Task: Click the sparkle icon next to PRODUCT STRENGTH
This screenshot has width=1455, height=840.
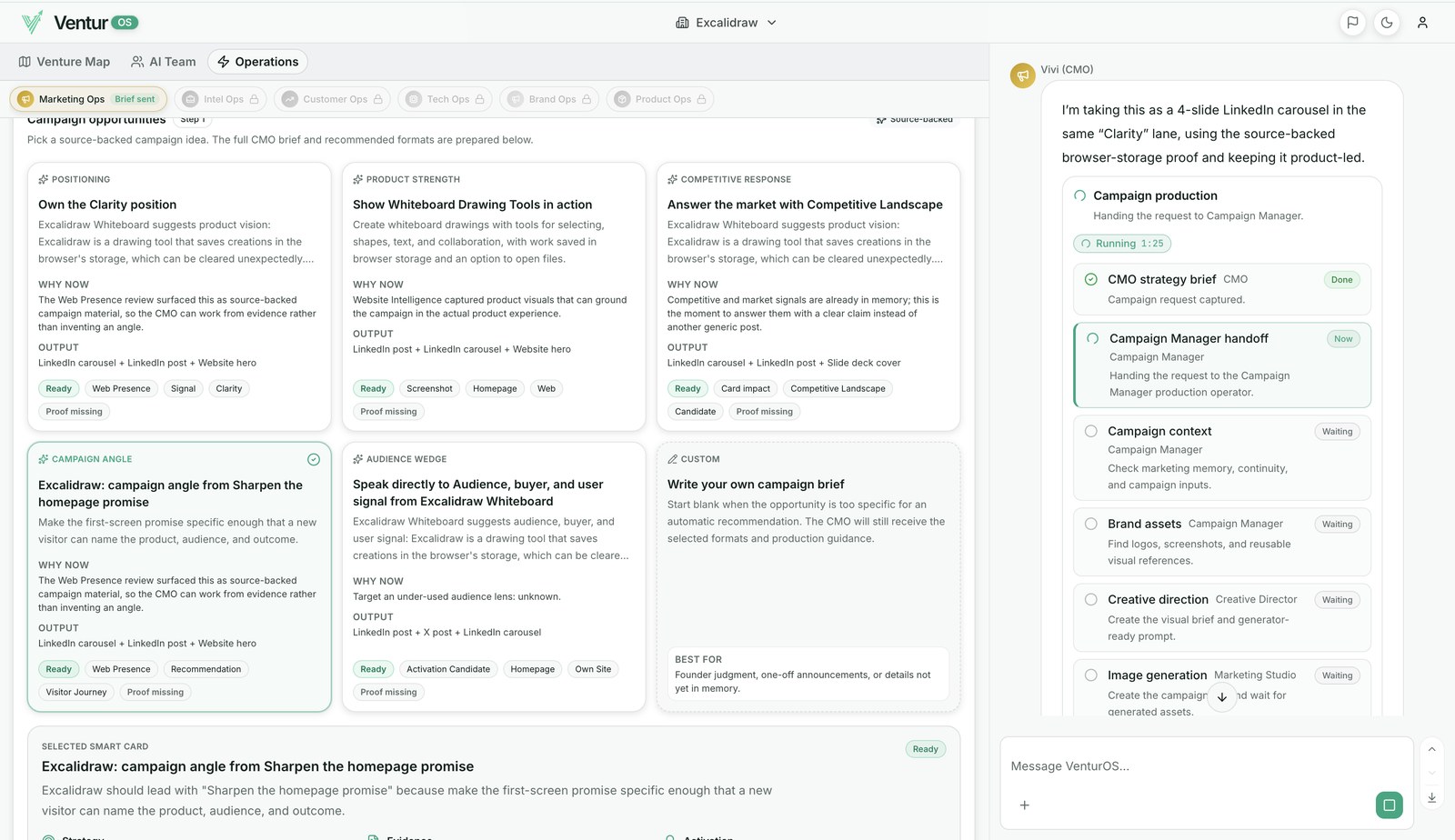Action: click(358, 180)
